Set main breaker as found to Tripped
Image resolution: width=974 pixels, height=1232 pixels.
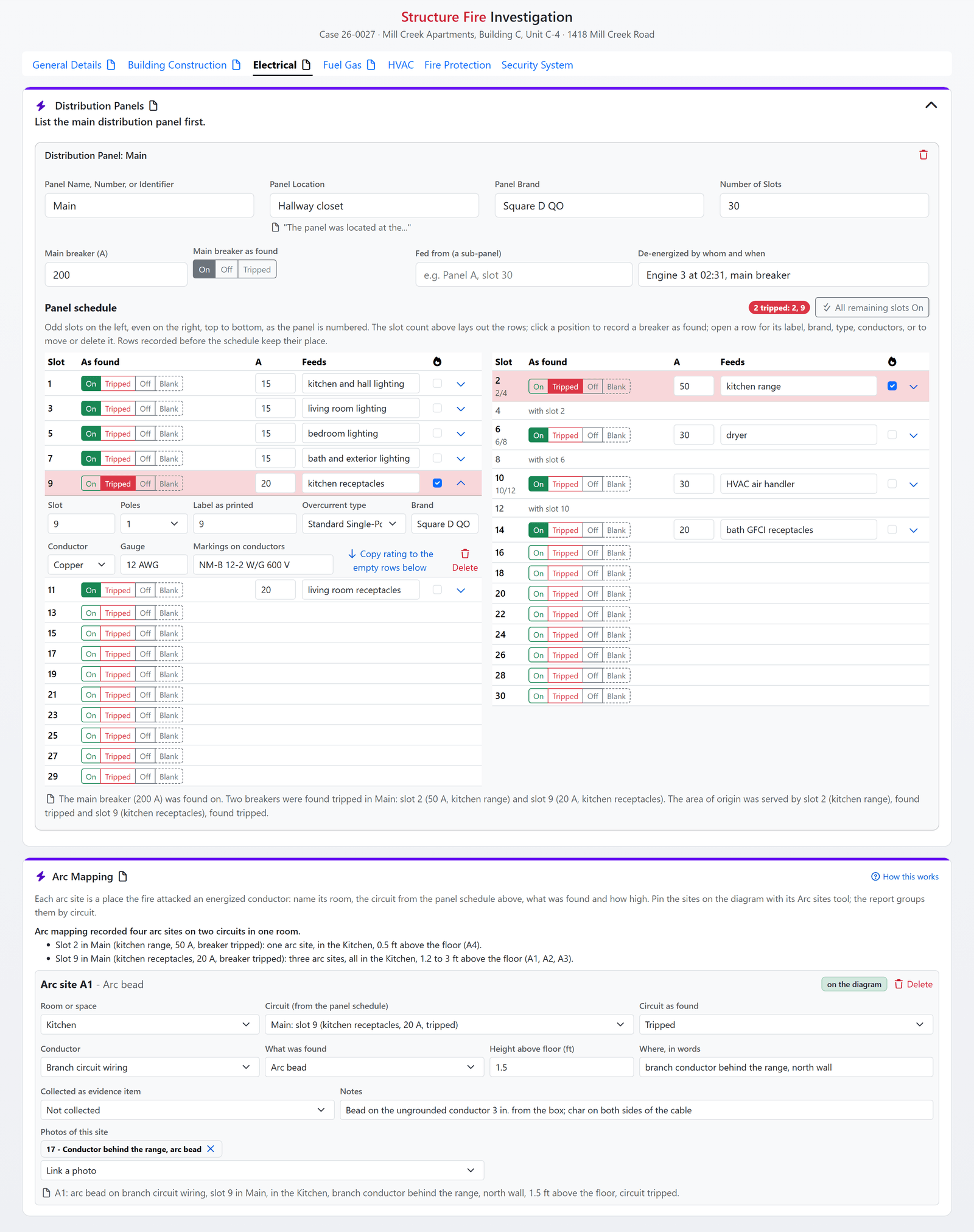point(257,270)
